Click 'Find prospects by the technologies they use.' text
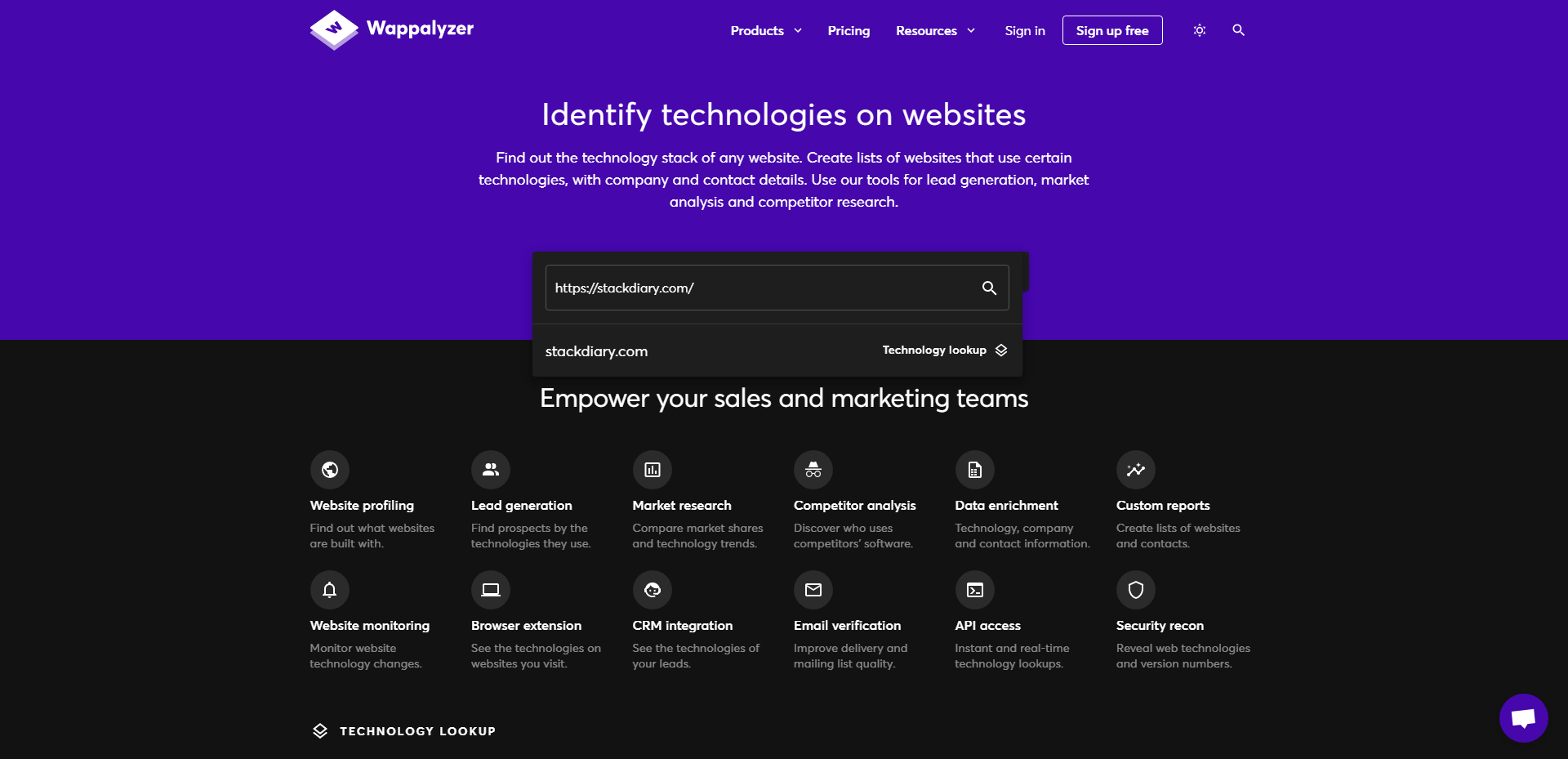 tap(531, 536)
